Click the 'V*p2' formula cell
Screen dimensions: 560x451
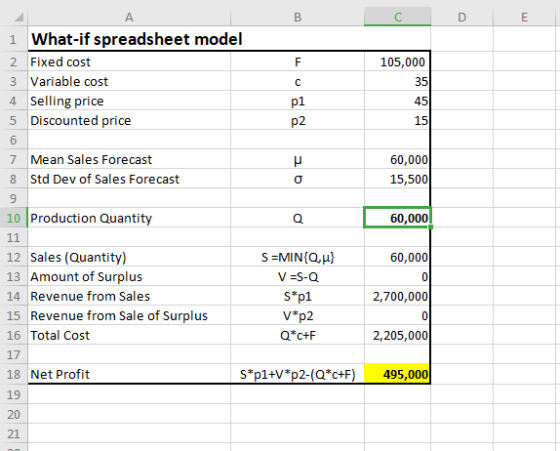298,316
